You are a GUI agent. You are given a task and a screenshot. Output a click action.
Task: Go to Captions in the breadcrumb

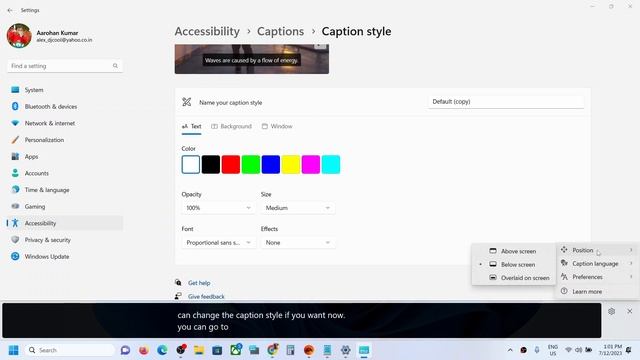[x=280, y=31]
